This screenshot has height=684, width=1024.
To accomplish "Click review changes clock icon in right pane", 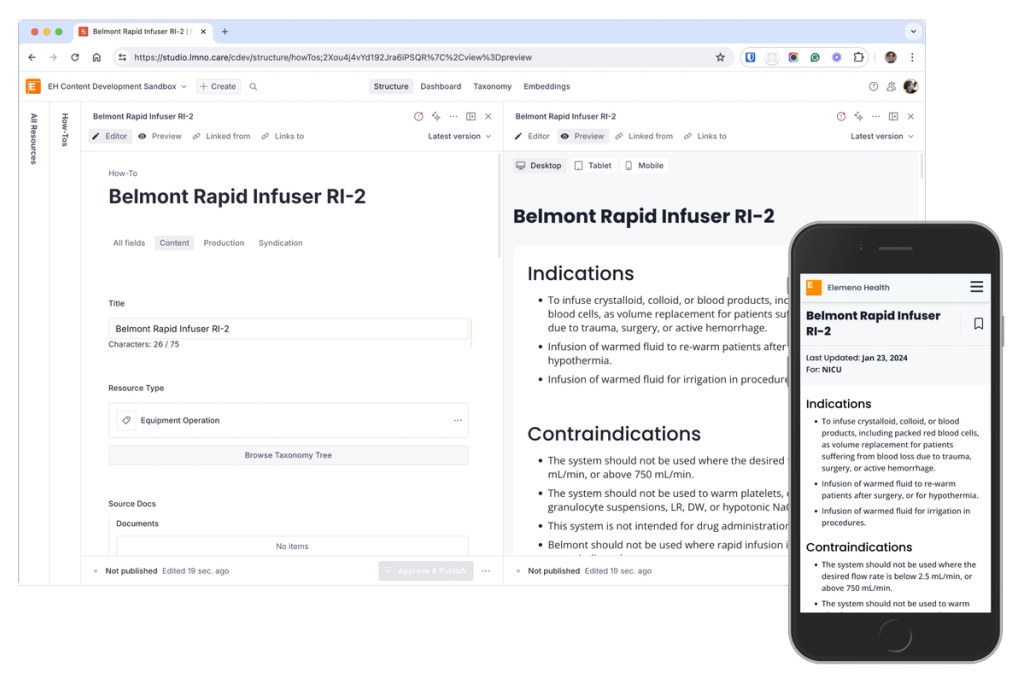I will click(841, 116).
